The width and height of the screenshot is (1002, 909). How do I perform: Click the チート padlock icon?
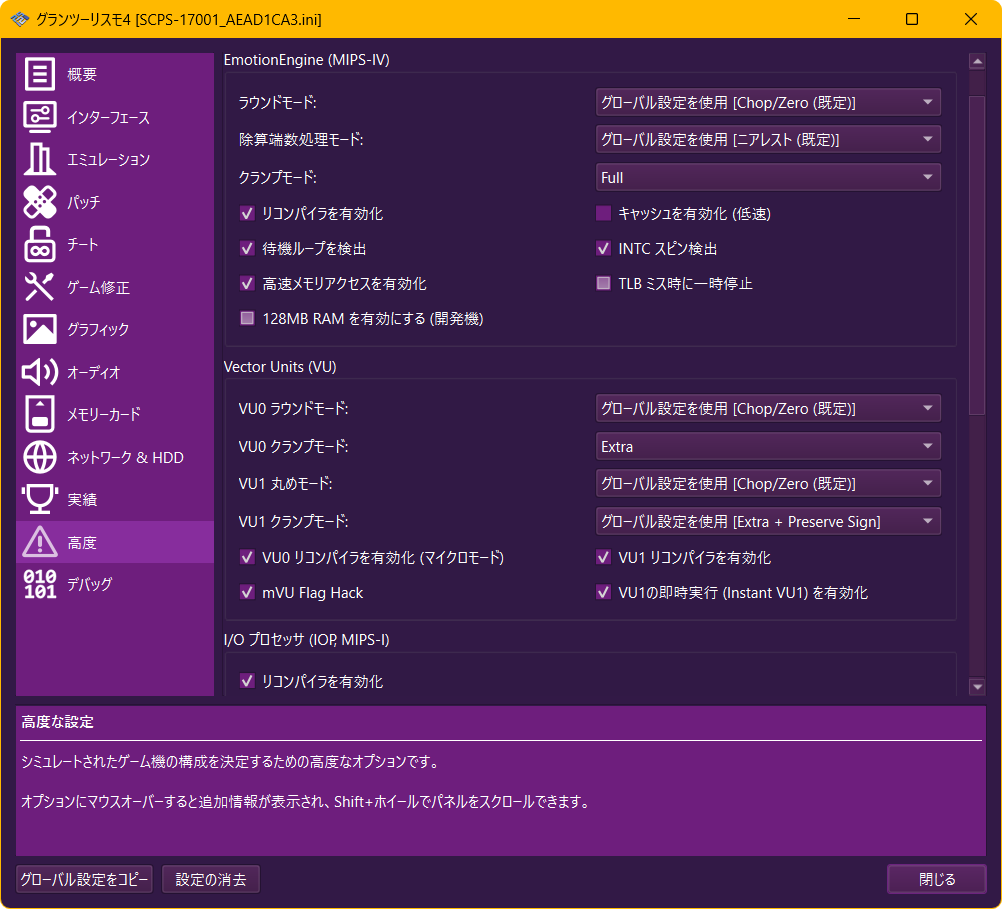(x=40, y=244)
